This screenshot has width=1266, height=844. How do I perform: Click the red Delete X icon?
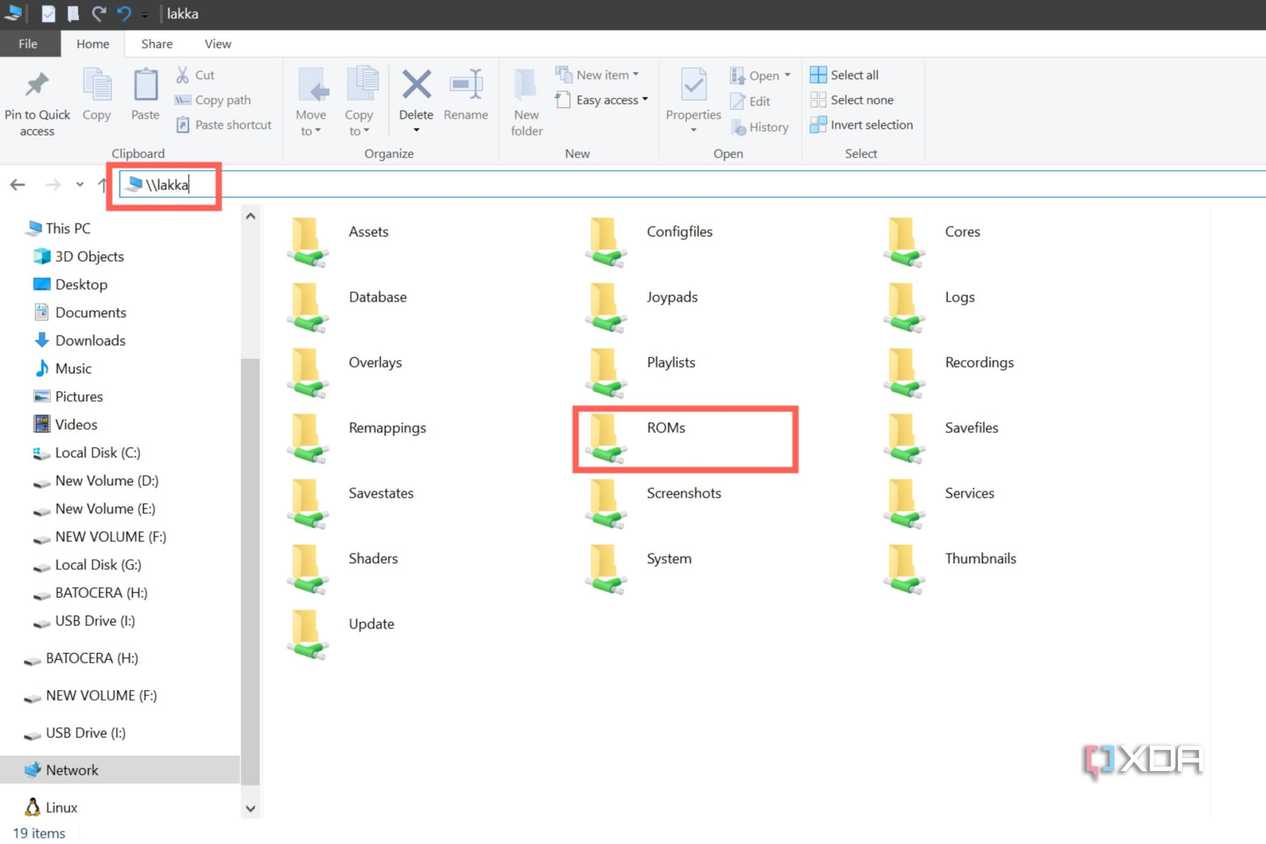pyautogui.click(x=416, y=86)
